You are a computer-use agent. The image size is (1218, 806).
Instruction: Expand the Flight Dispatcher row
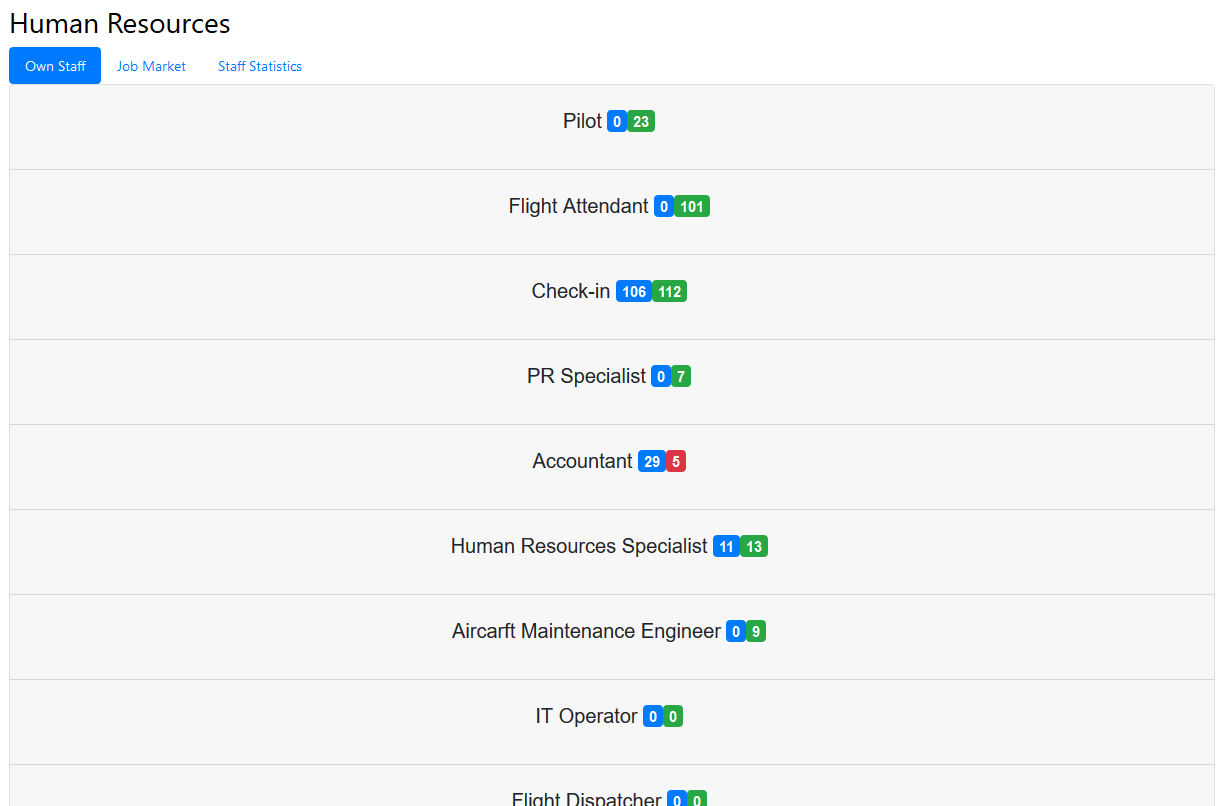(612, 786)
